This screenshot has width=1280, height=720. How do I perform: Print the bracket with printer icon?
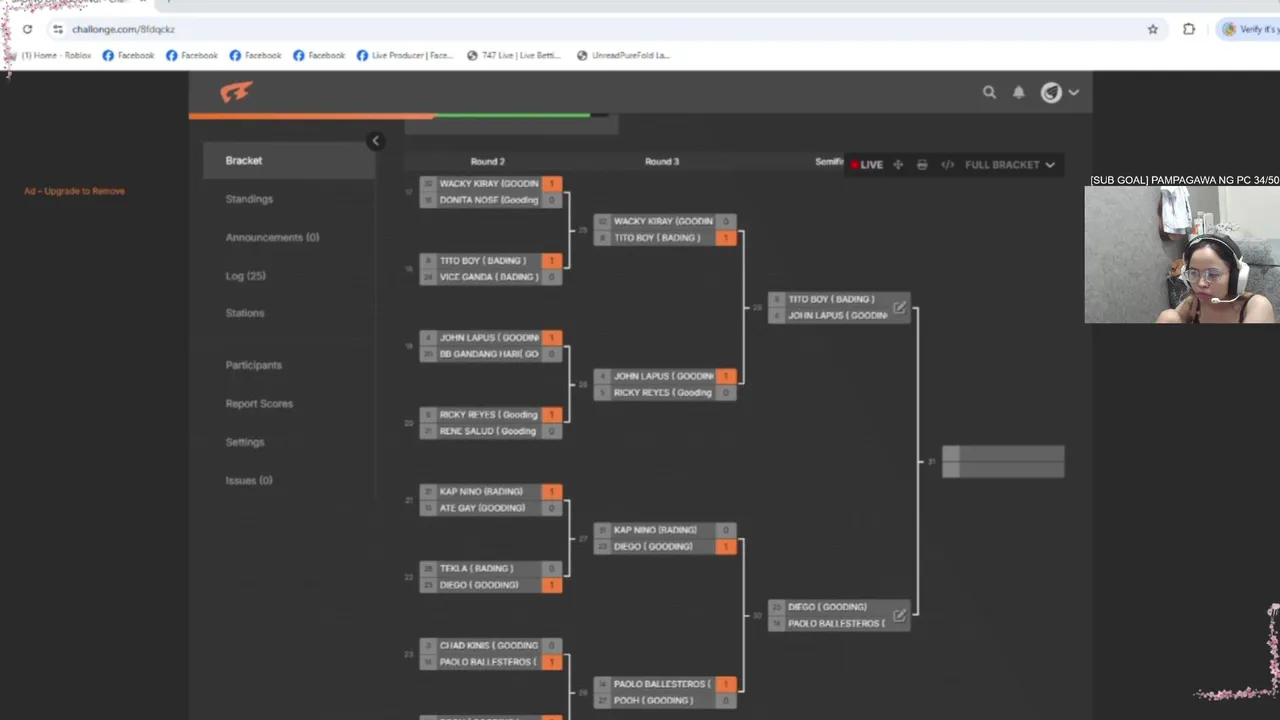pyautogui.click(x=922, y=165)
